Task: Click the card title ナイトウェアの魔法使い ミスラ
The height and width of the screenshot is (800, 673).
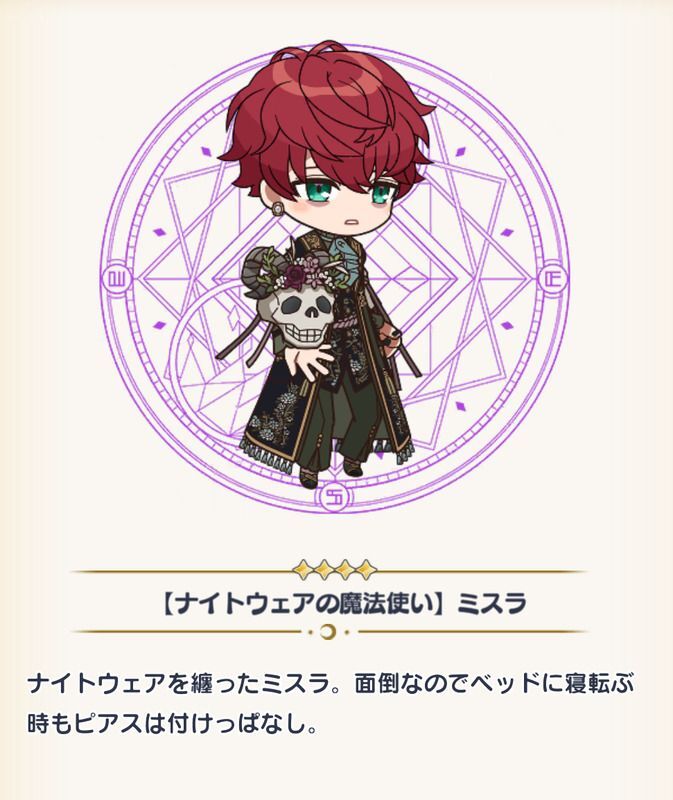Action: tap(343, 603)
